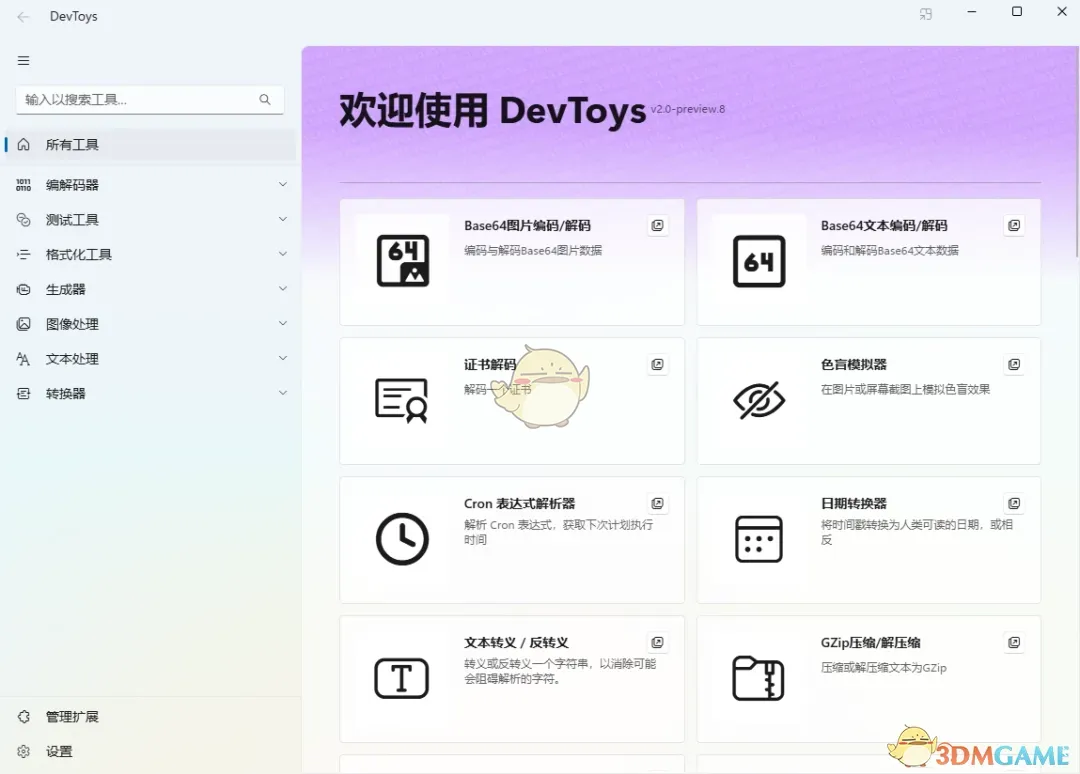Click the 证书解码 certificate icon
Screen dimensions: 1080x774
(401, 400)
